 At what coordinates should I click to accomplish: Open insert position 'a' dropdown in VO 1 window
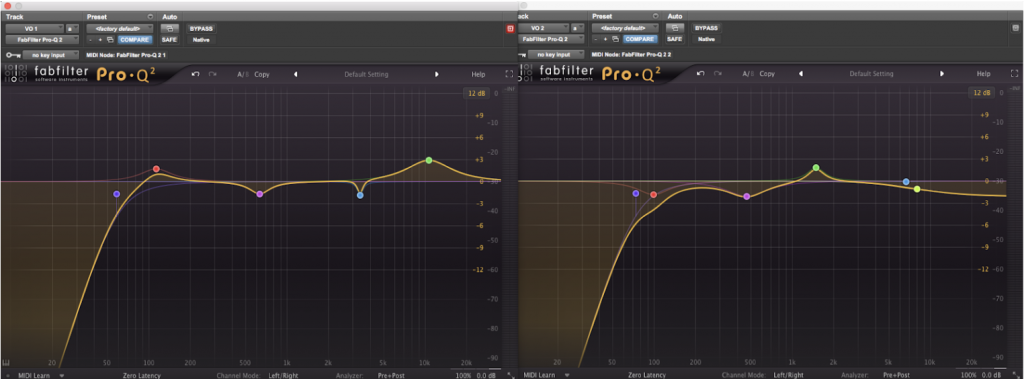72,29
